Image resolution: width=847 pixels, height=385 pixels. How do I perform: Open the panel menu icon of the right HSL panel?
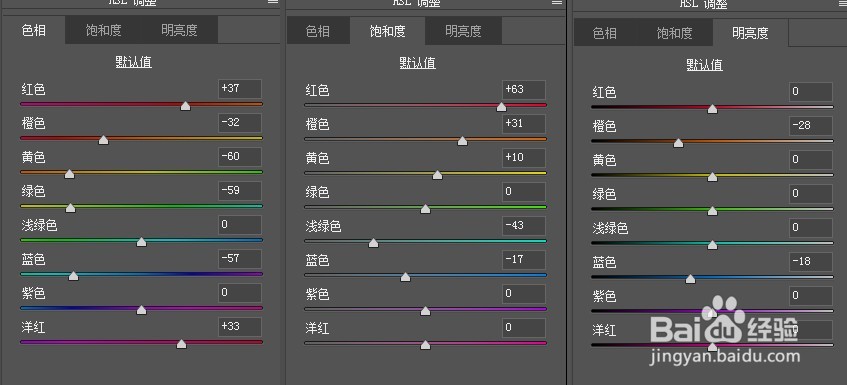click(844, 3)
